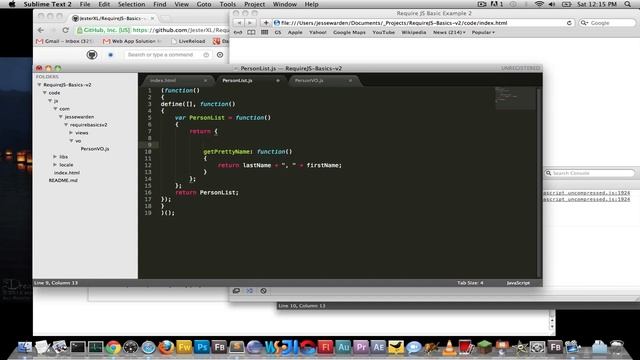Viewport: 640px width, 360px height.
Task: Open Minecraft grass block icon in dock
Action: 484,347
